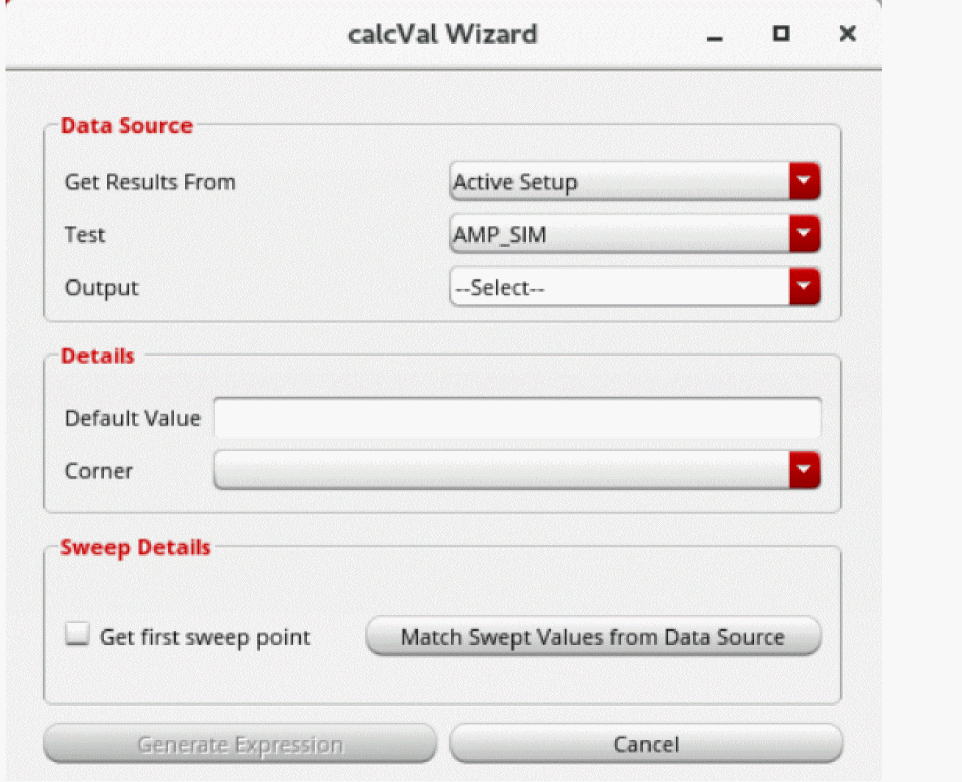
Task: Click red arrow of the Output selector
Action: point(804,288)
